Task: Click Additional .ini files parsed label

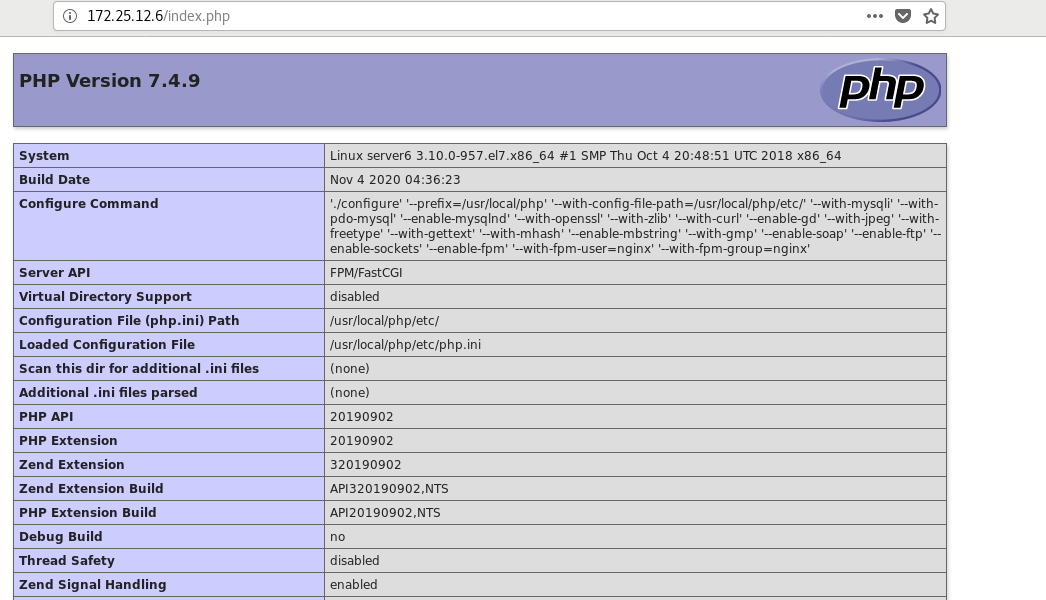Action: point(108,392)
